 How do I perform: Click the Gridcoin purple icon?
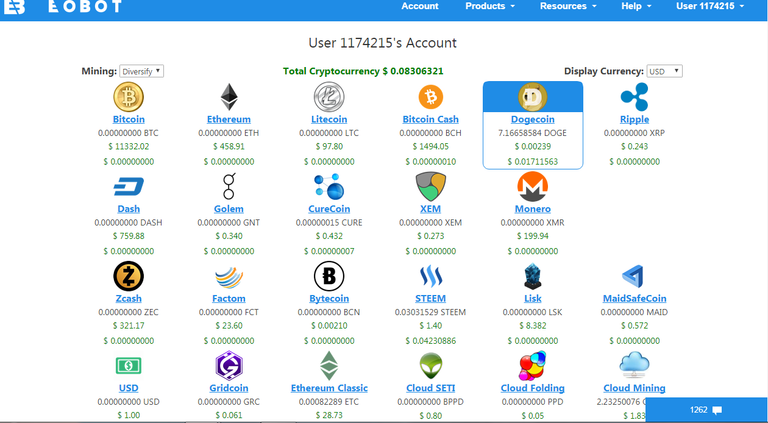pos(229,366)
